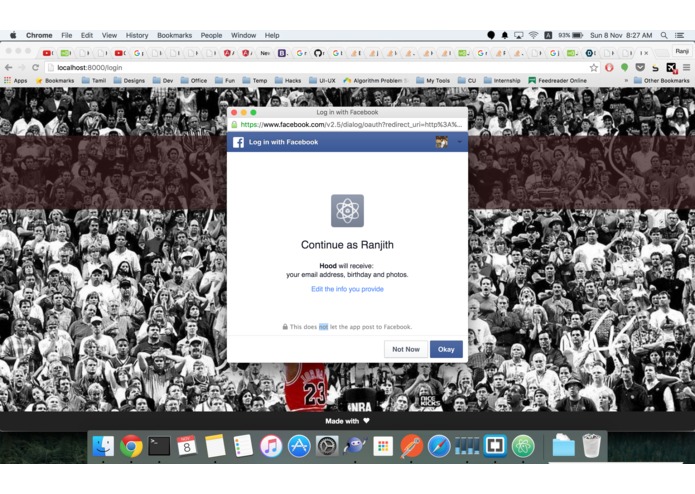Open Terminal from the dock

click(x=159, y=446)
